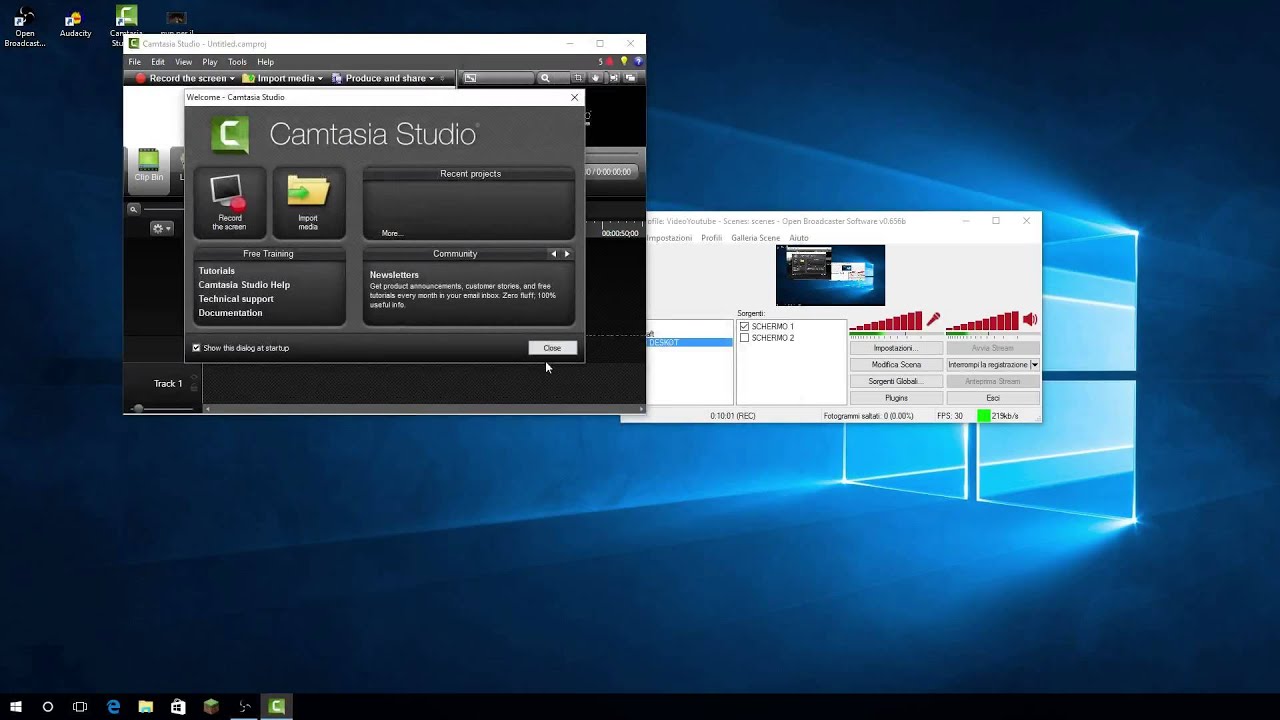The width and height of the screenshot is (1280, 720).
Task: Click OBS preview thumbnail
Action: [x=830, y=275]
